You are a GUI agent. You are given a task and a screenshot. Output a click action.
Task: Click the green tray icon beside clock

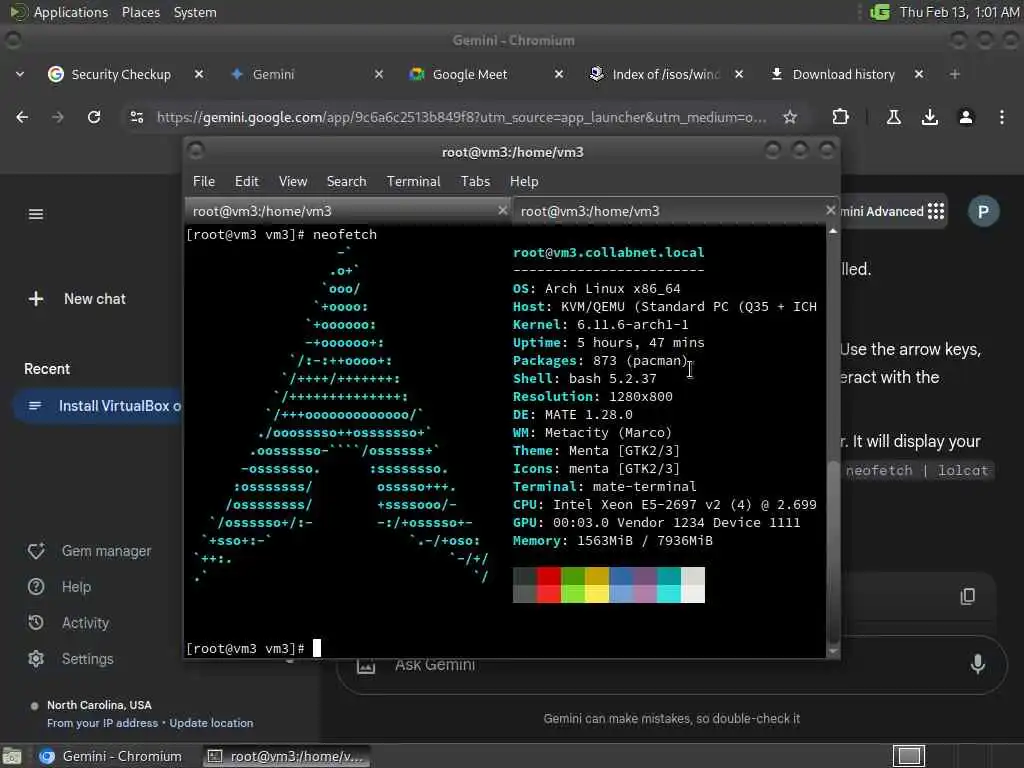click(880, 12)
